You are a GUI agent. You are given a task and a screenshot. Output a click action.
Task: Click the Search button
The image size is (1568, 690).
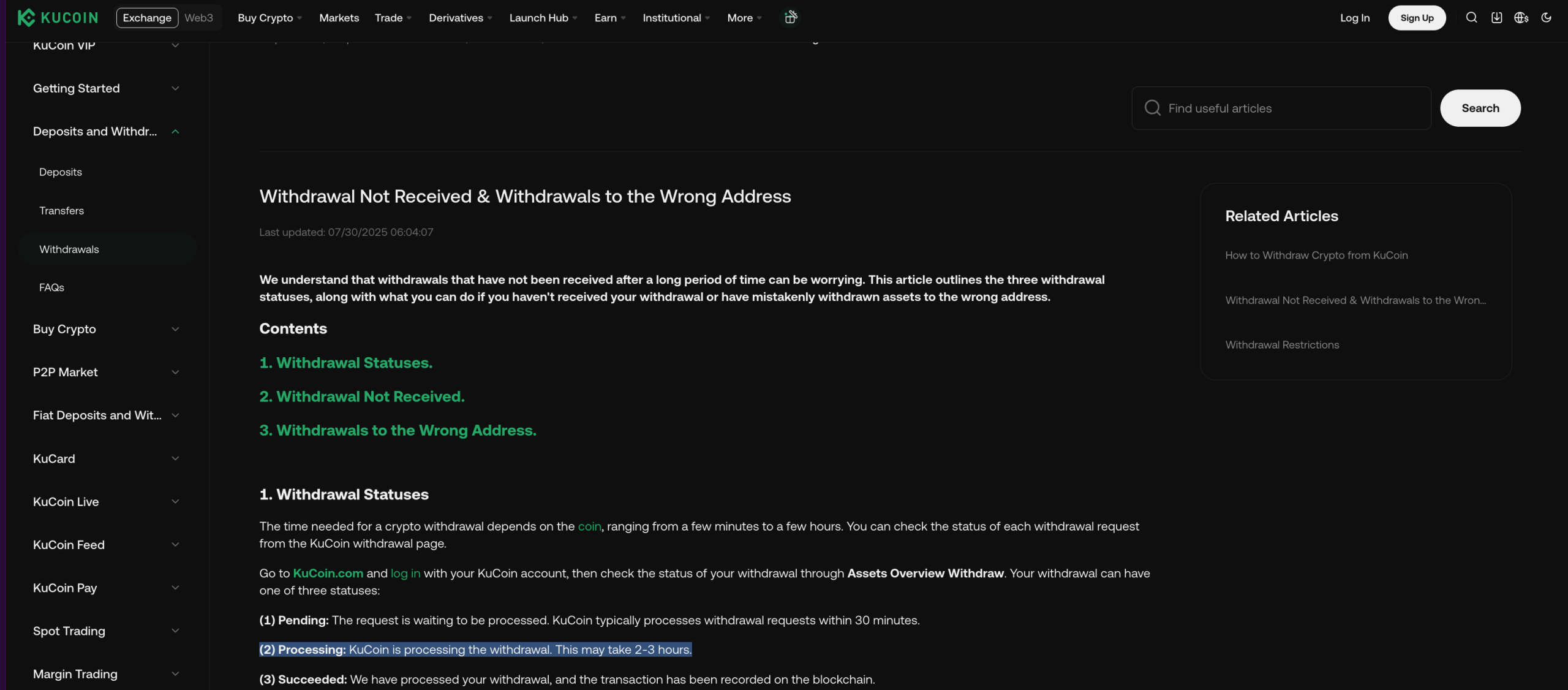pos(1480,108)
